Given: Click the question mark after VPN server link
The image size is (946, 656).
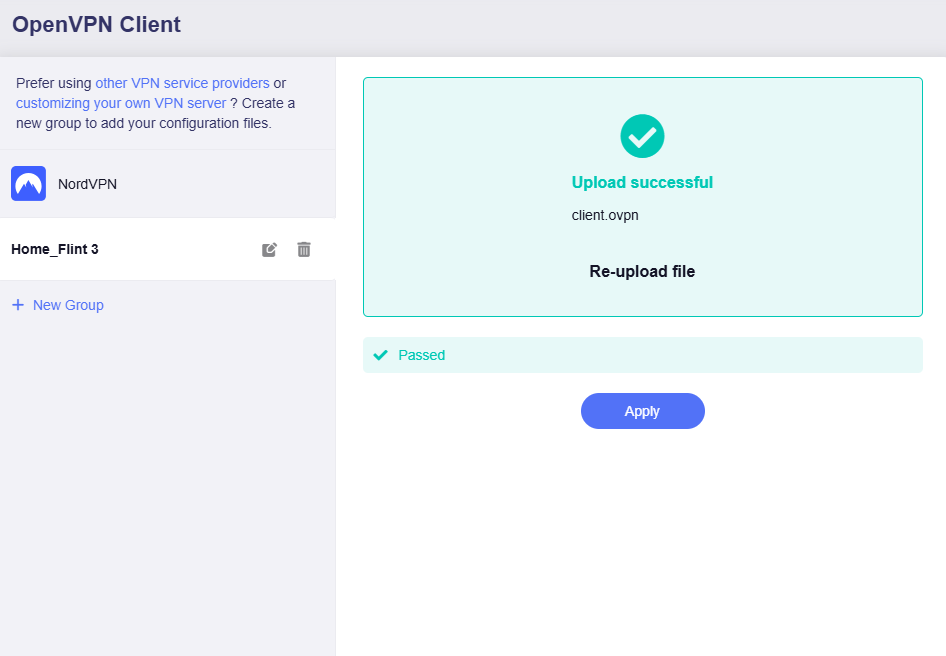Looking at the screenshot, I should [x=234, y=103].
